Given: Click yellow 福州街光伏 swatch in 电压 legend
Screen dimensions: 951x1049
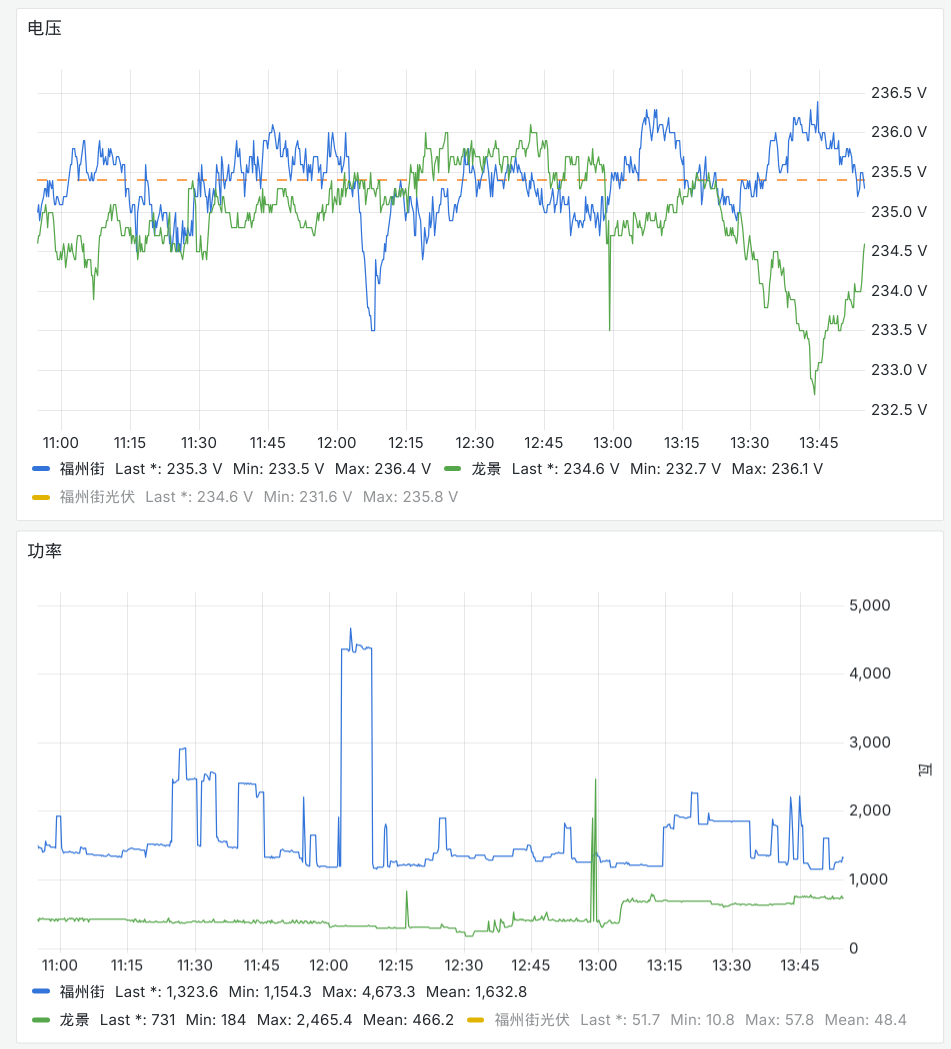Looking at the screenshot, I should 41,497.
